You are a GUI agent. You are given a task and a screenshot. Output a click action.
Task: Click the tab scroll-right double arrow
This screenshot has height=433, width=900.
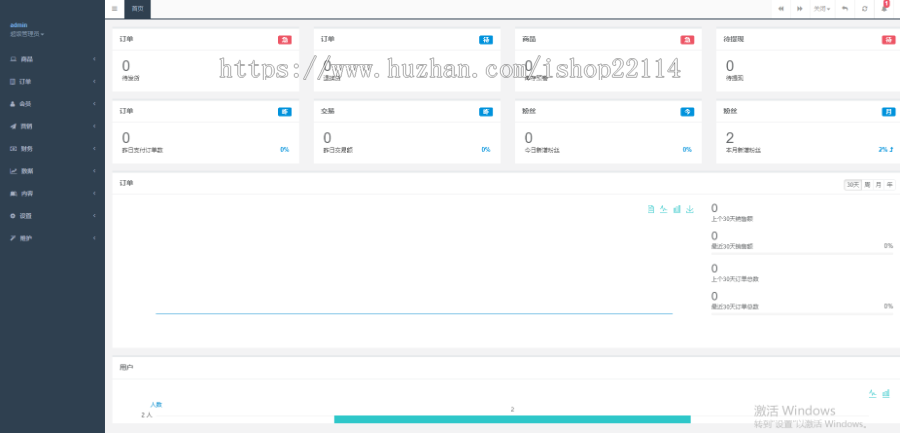[799, 8]
